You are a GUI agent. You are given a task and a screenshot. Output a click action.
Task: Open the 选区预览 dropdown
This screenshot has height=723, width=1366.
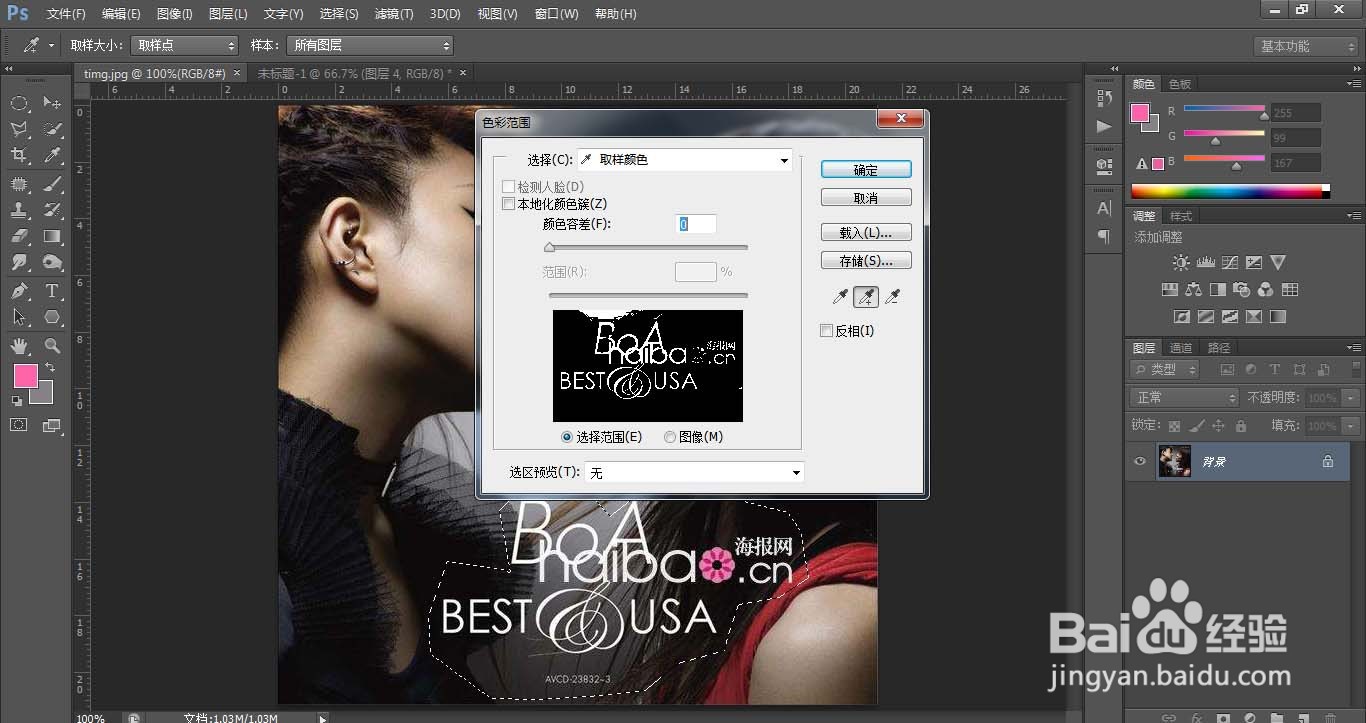[x=694, y=472]
